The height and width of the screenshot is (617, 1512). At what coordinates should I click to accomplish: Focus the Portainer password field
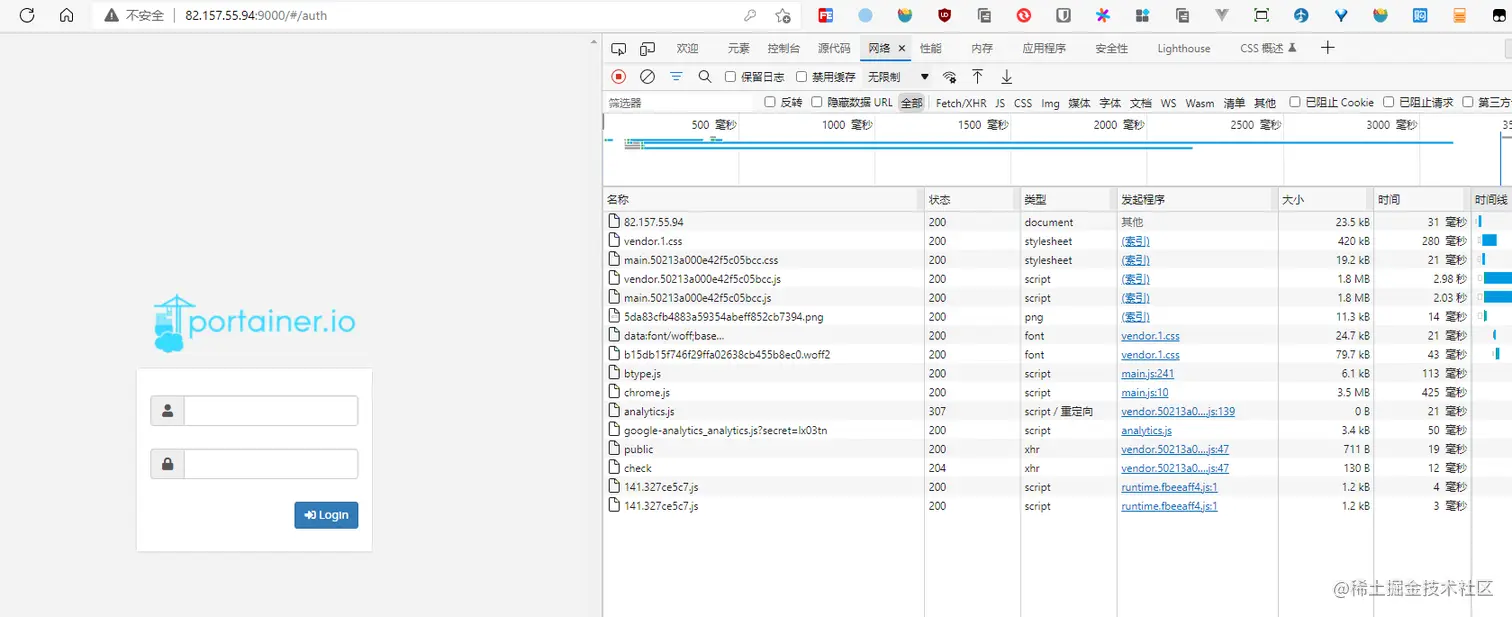pyautogui.click(x=270, y=464)
